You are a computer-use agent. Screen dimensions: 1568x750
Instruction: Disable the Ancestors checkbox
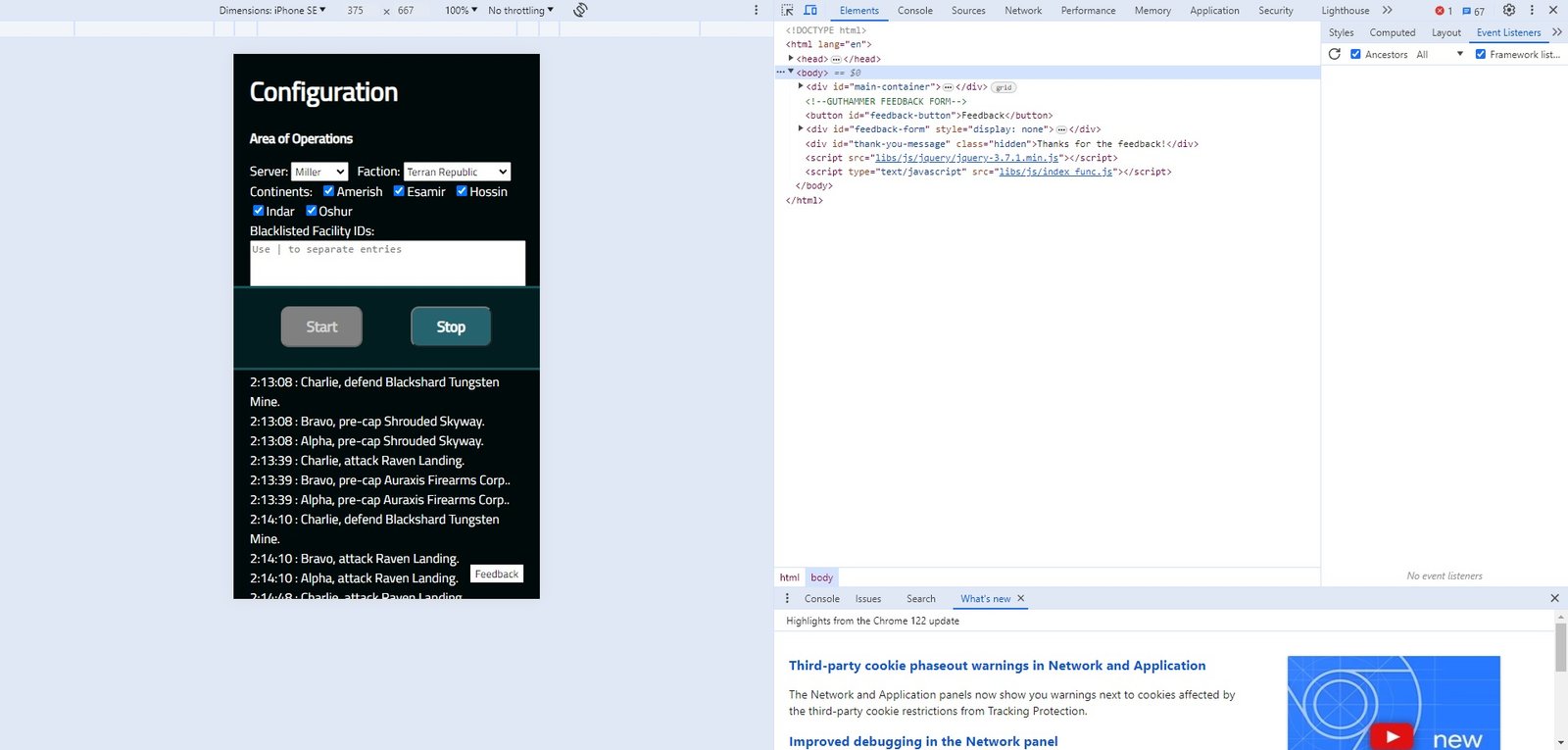point(1355,54)
